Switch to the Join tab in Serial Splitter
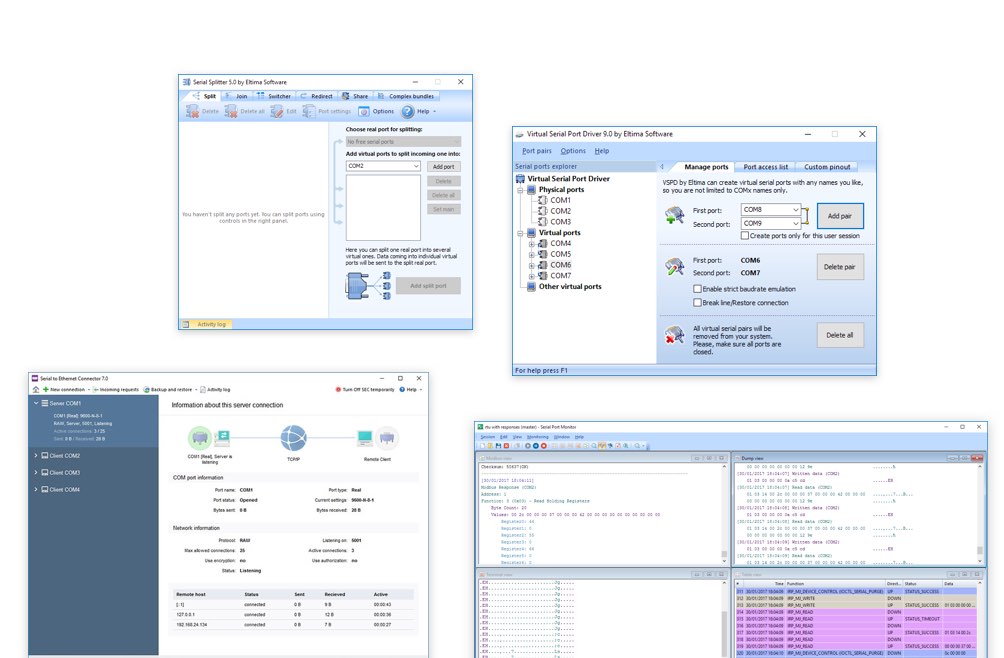1004x658 pixels. pyautogui.click(x=236, y=96)
